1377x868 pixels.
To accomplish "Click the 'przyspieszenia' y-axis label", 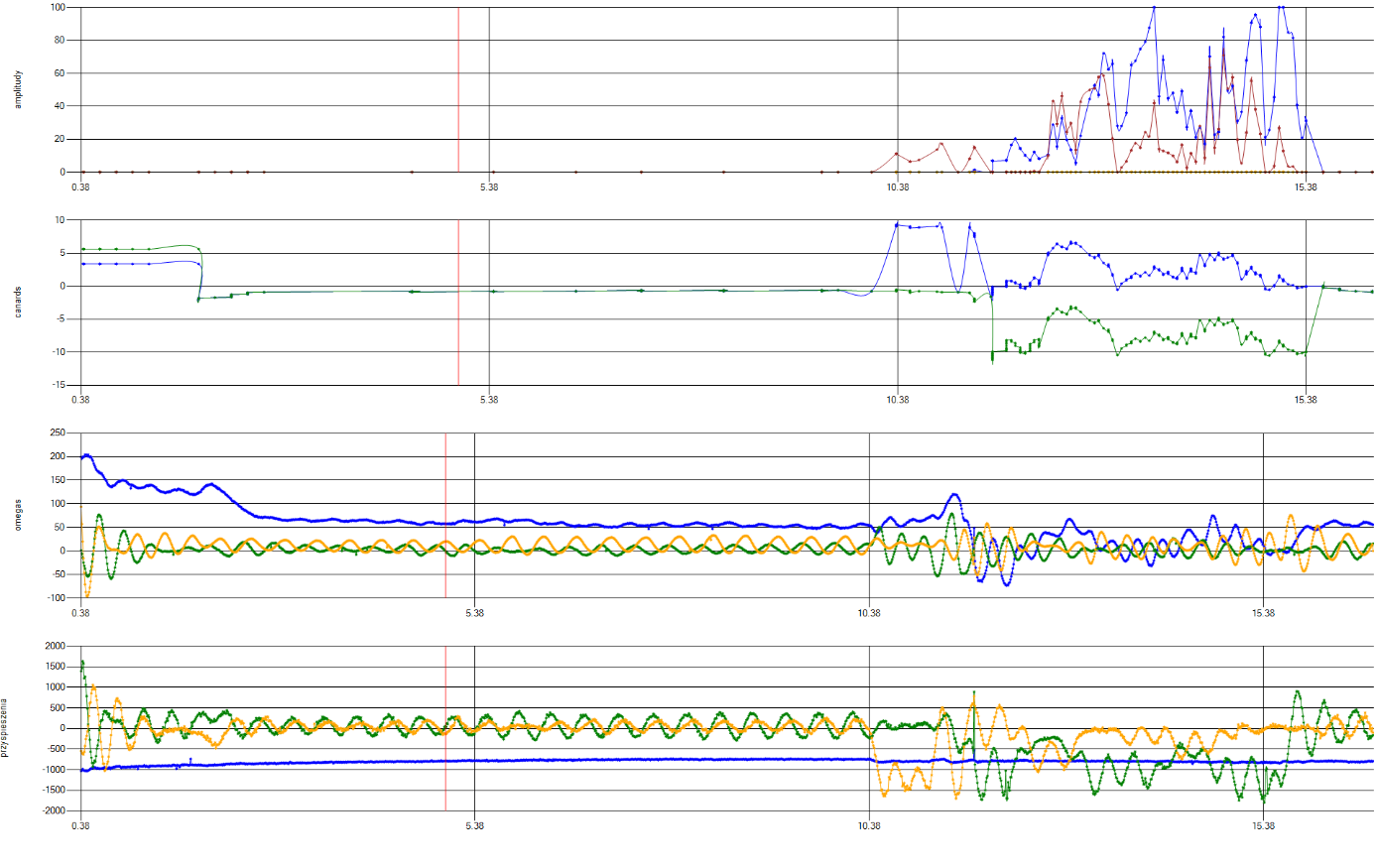I will 5,728.
